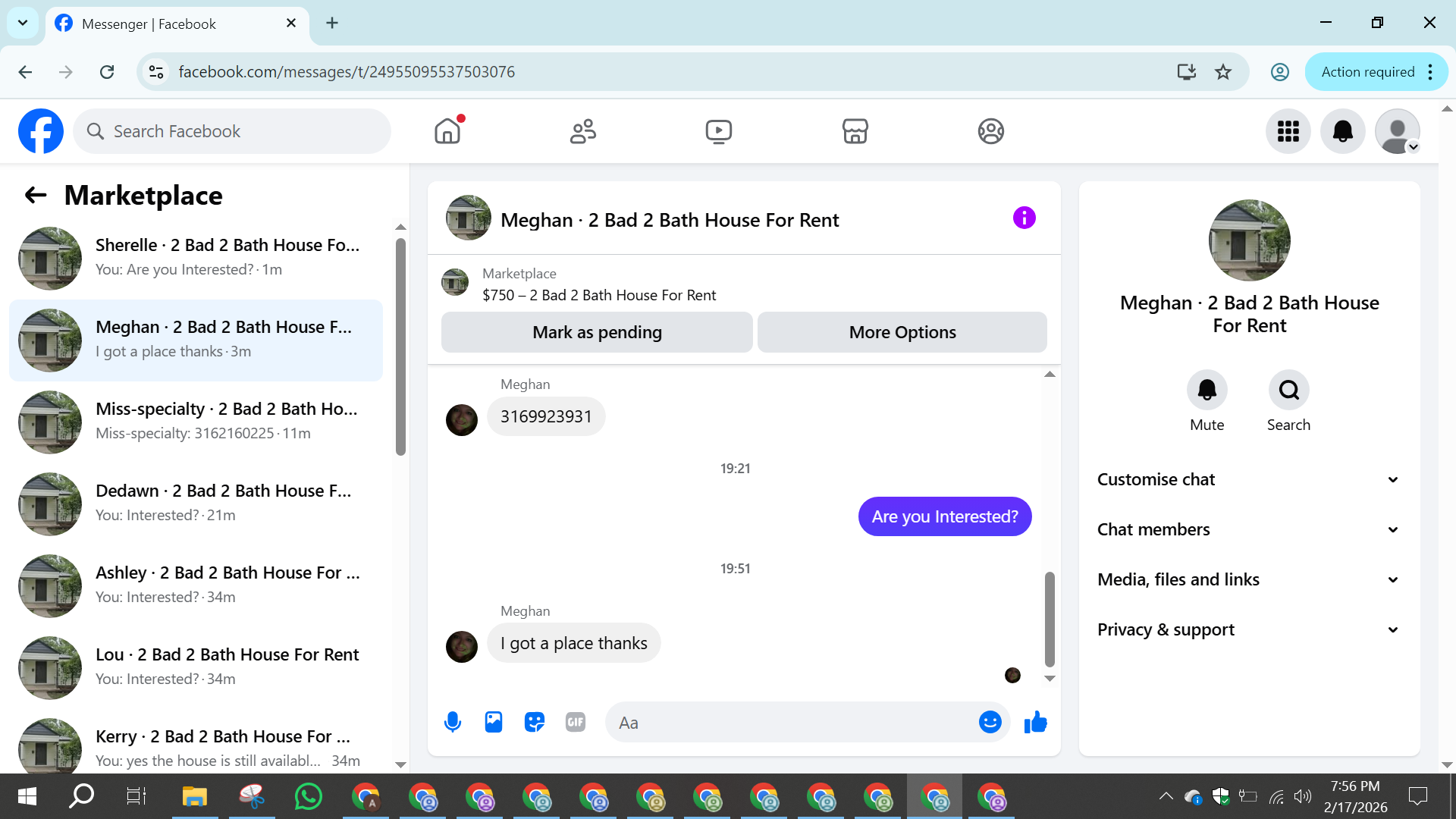Expand the Customise chat section

1247,479
